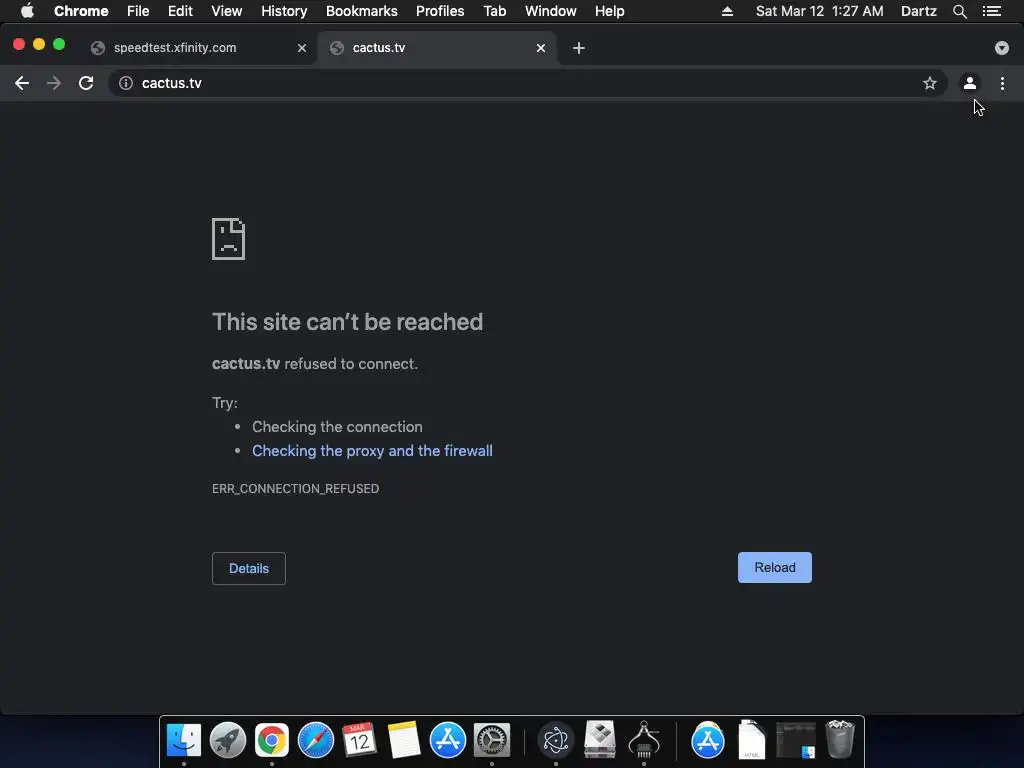Open the Trash in the dock
Viewport: 1024px width, 768px height.
tap(840, 740)
